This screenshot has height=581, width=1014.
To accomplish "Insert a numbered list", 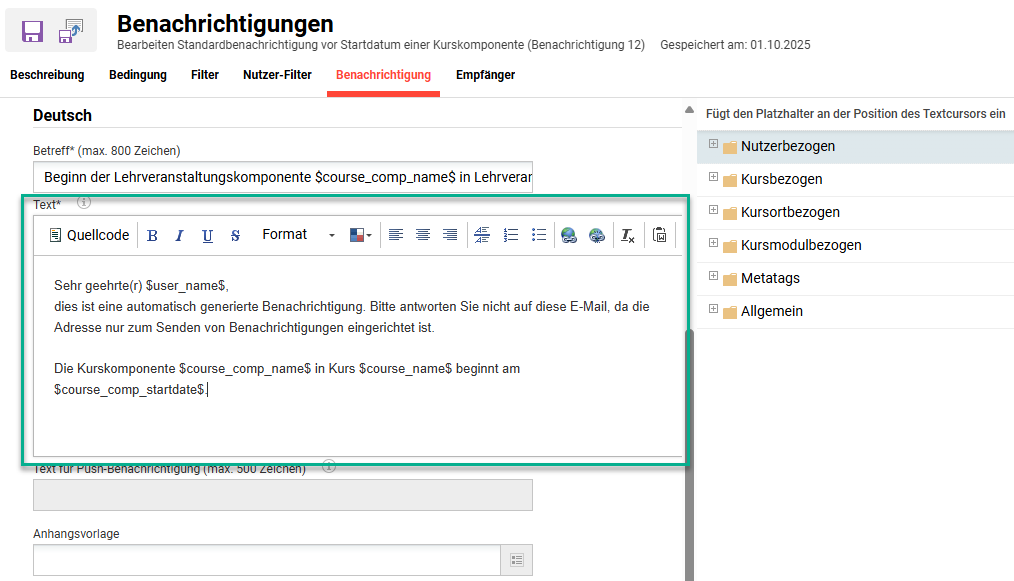I will click(x=510, y=234).
